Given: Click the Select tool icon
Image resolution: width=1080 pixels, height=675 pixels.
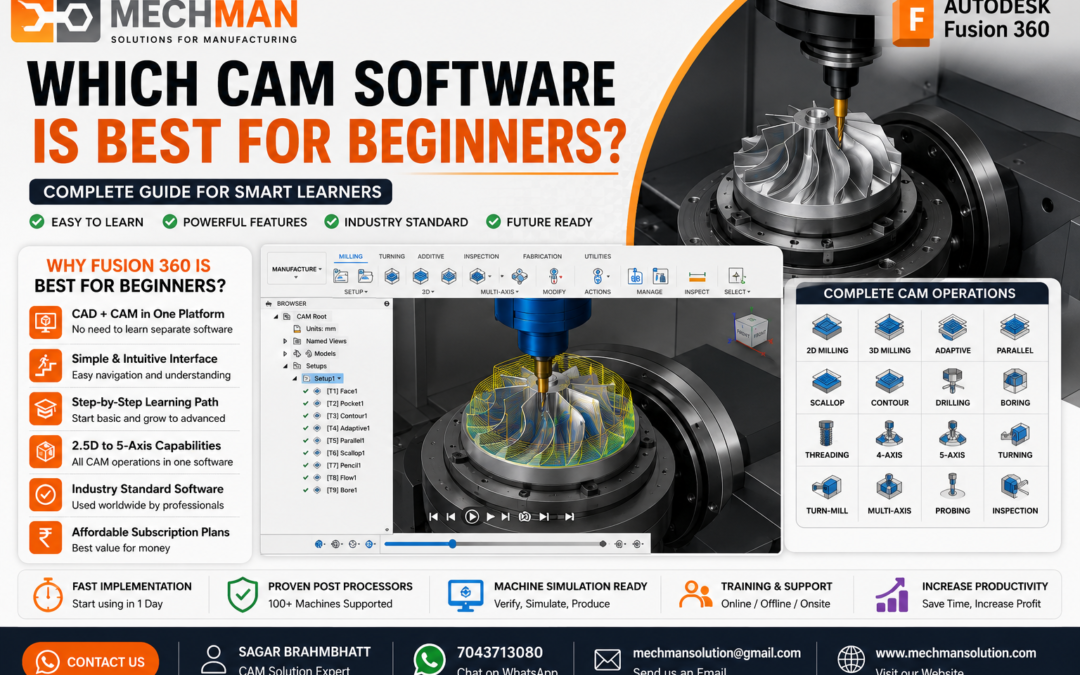Looking at the screenshot, I should click(736, 276).
